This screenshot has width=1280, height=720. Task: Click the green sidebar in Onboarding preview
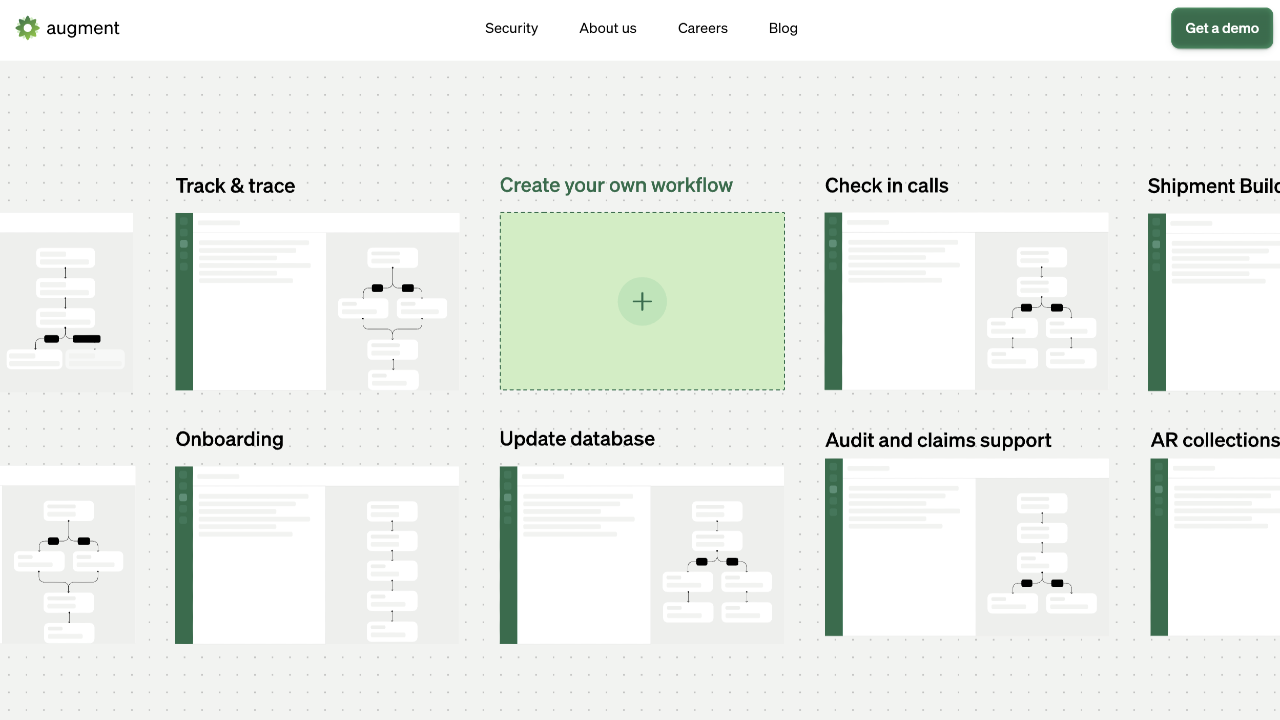coord(184,555)
